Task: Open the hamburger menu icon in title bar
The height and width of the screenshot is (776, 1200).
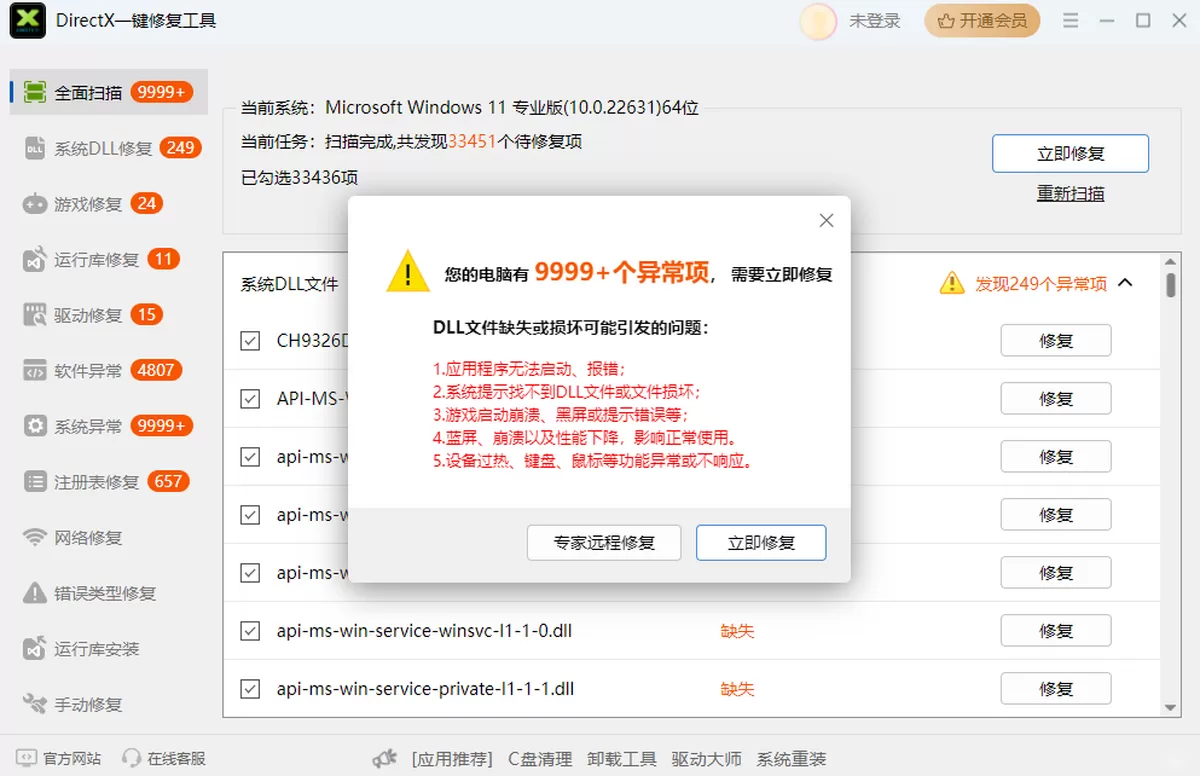Action: click(x=1070, y=21)
